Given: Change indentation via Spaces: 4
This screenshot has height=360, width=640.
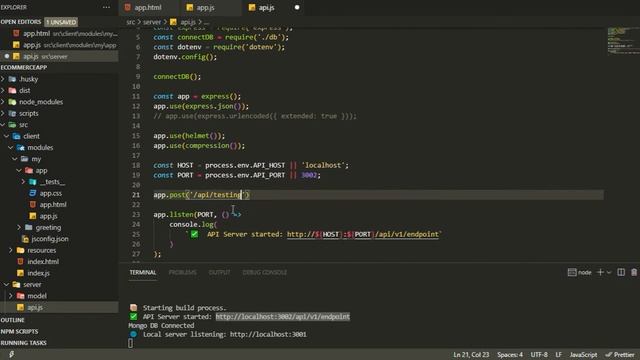Looking at the screenshot, I should point(510,355).
